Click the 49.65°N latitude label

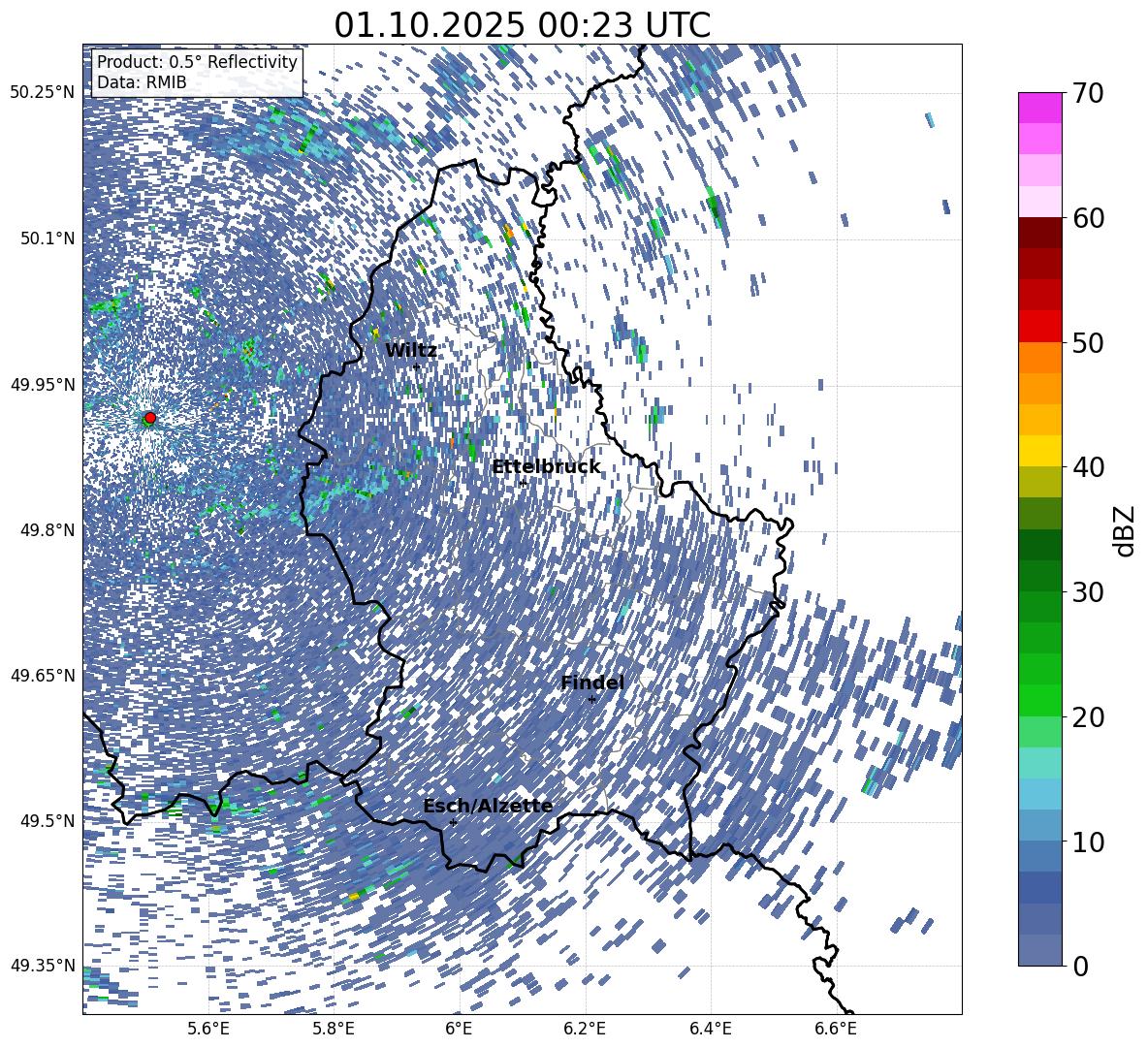click(43, 675)
